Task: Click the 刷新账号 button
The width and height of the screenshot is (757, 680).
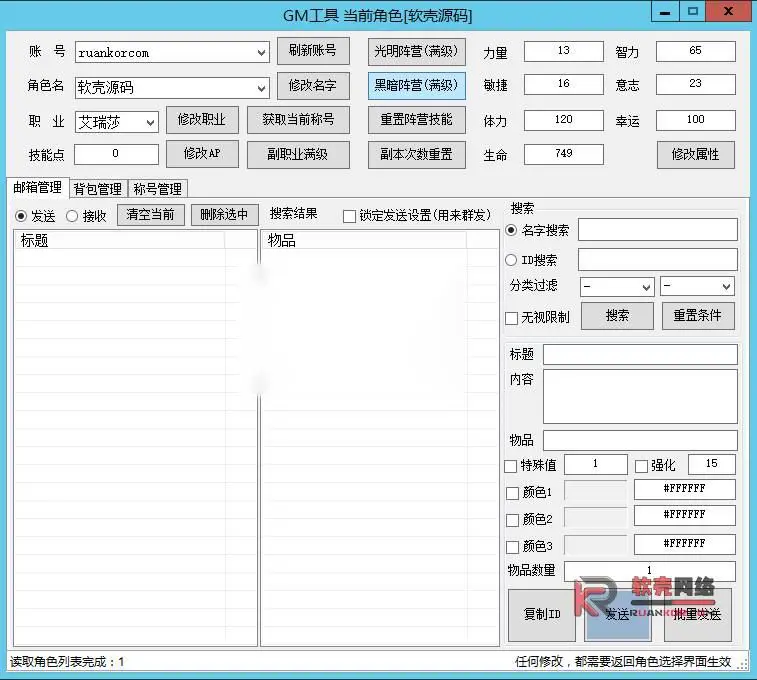Action: point(313,51)
